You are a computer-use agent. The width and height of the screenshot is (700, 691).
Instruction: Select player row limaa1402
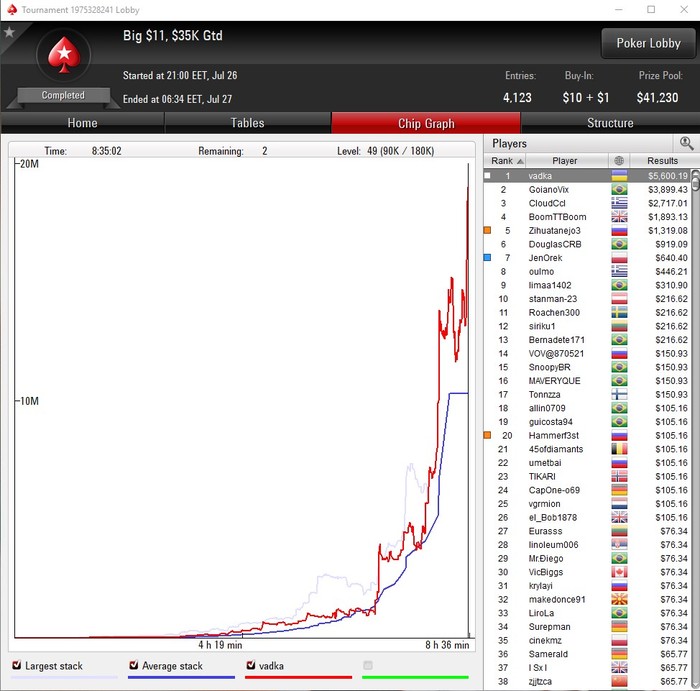click(x=588, y=285)
